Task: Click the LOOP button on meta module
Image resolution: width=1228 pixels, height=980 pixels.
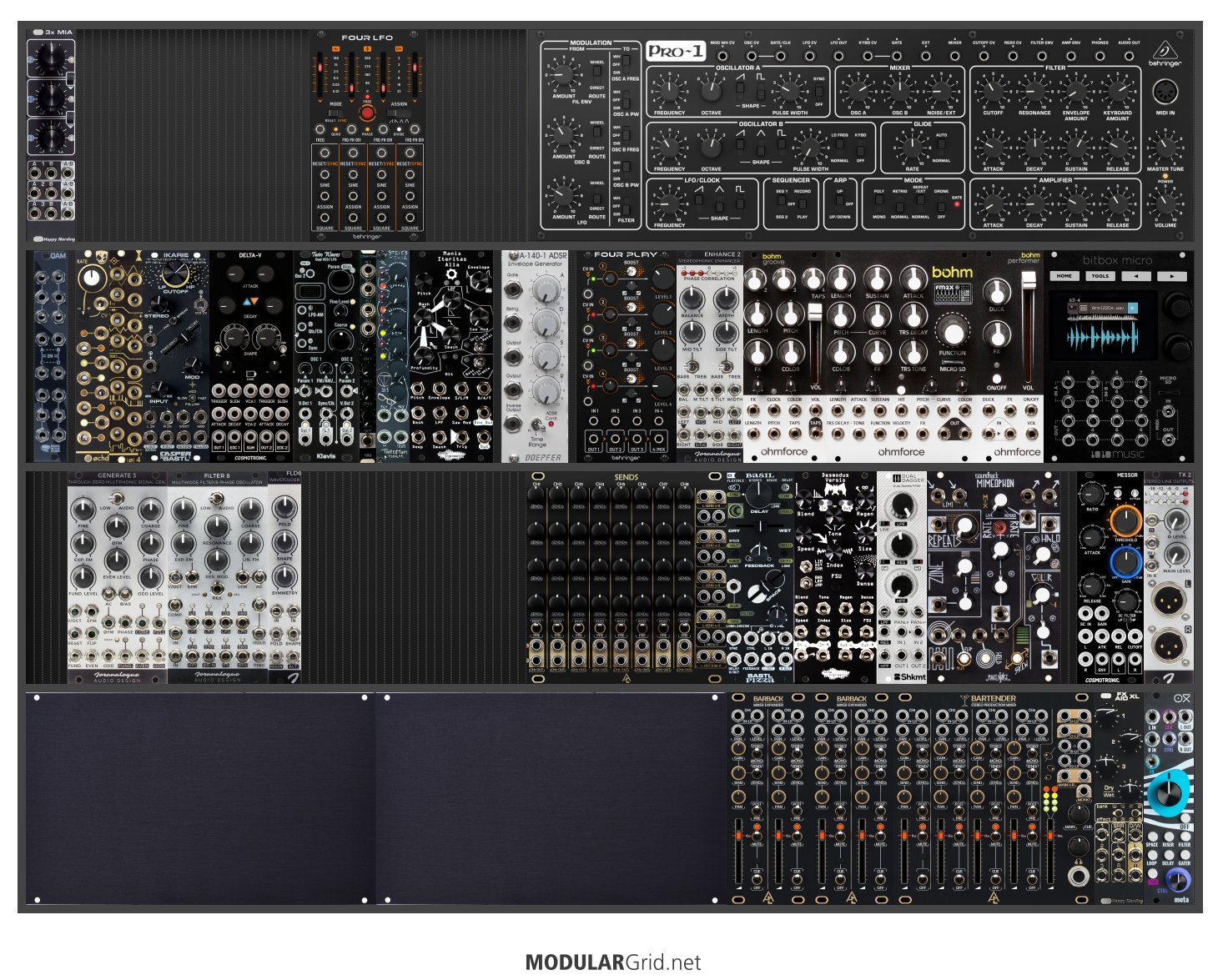Action: tap(1152, 856)
